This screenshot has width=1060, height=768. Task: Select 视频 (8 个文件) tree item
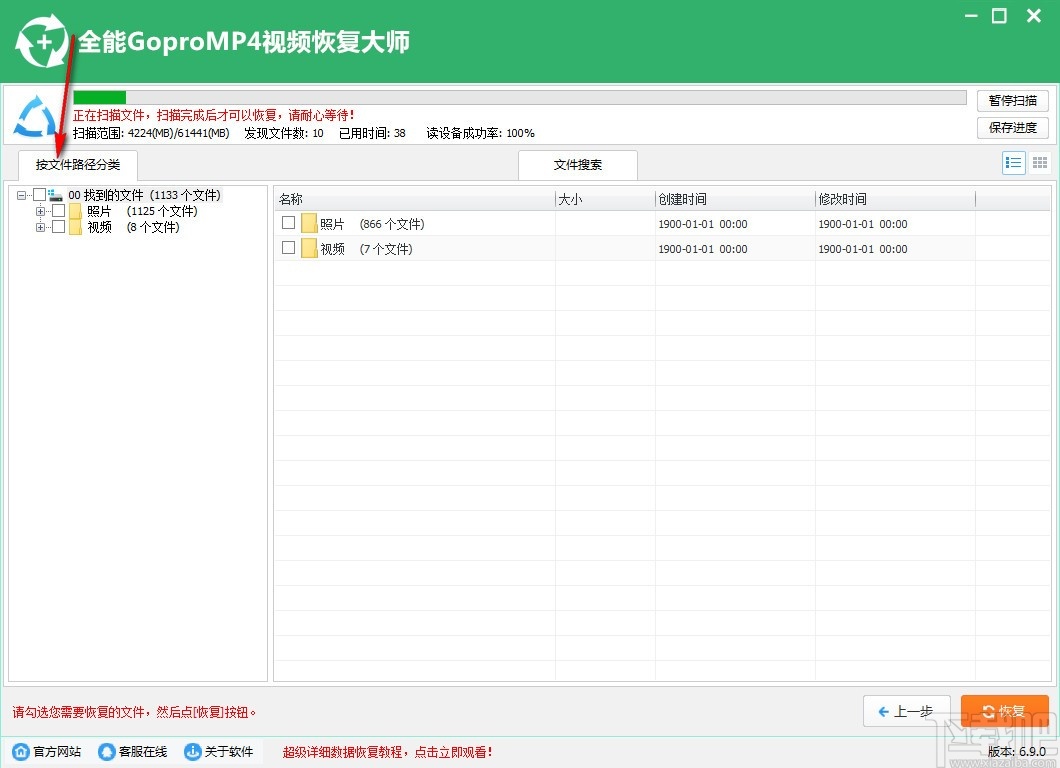tap(133, 227)
